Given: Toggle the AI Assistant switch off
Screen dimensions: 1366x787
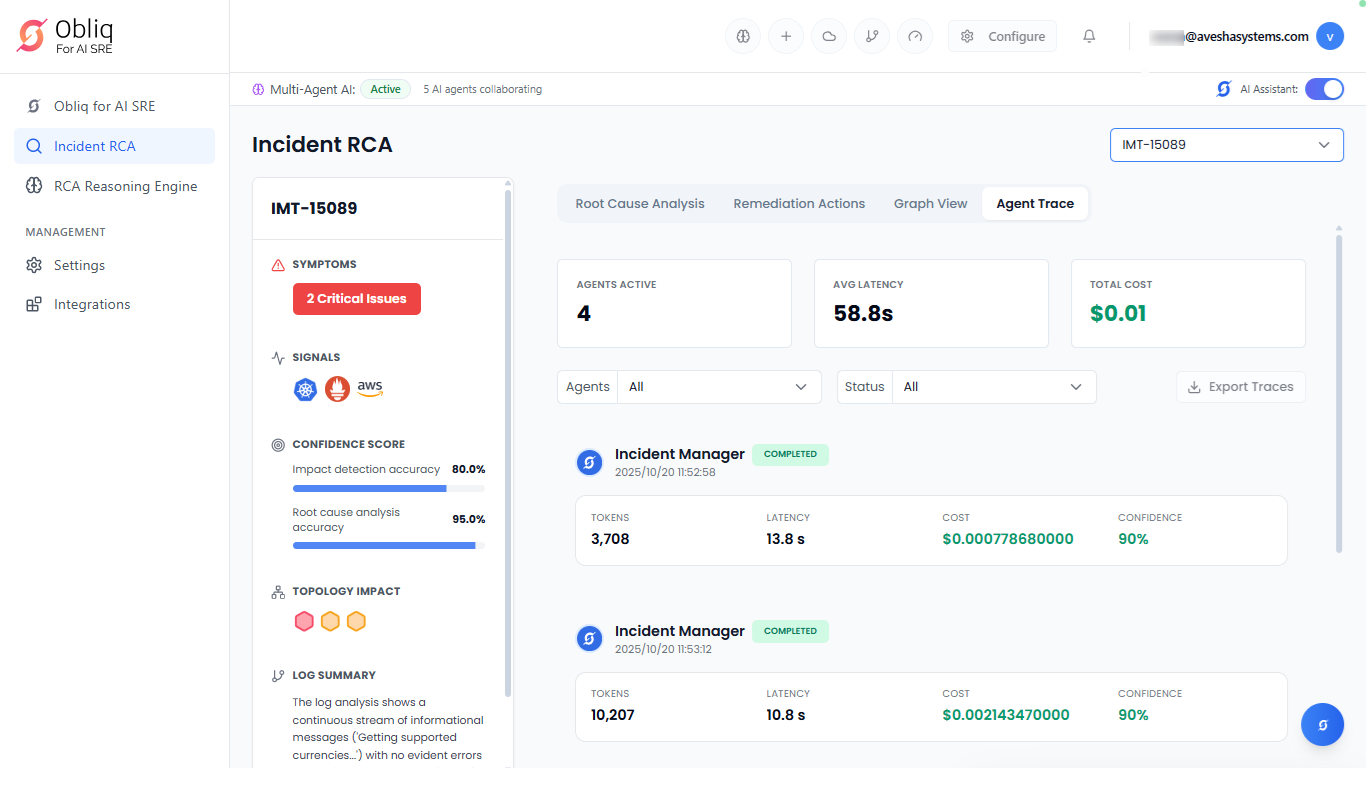Looking at the screenshot, I should pos(1324,89).
